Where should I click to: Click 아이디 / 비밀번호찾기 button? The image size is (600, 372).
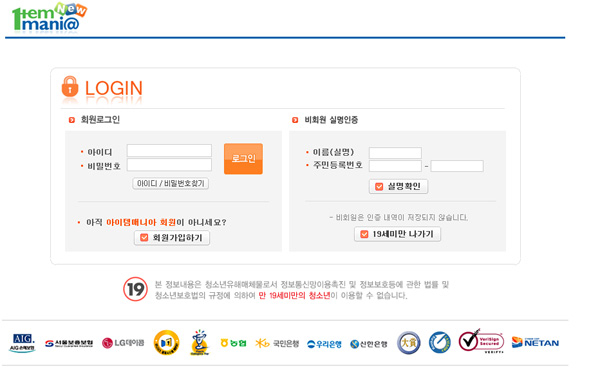(x=171, y=184)
